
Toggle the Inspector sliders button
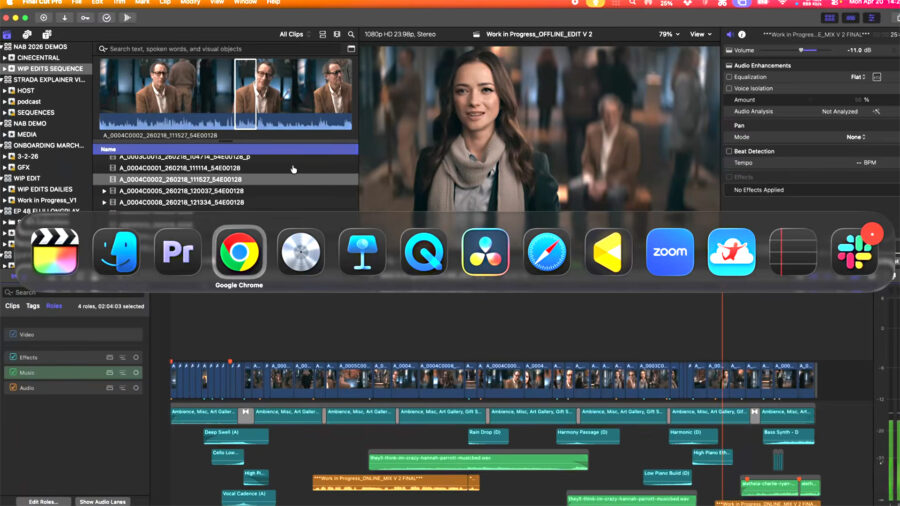871,18
